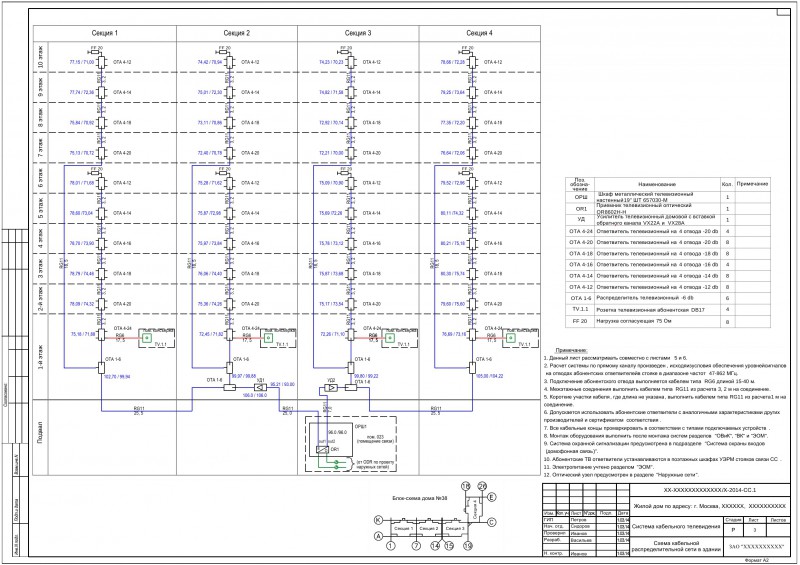
Task: Click the title block text Система кабельного телевидения
Action: 676,526
